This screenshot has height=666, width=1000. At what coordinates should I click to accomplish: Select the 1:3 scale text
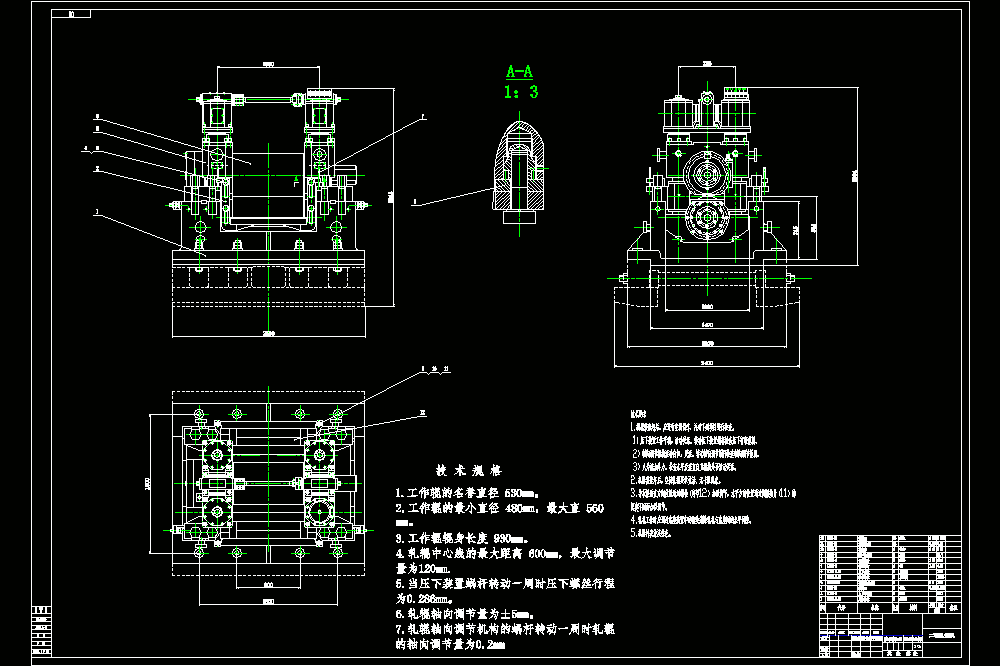pos(520,92)
